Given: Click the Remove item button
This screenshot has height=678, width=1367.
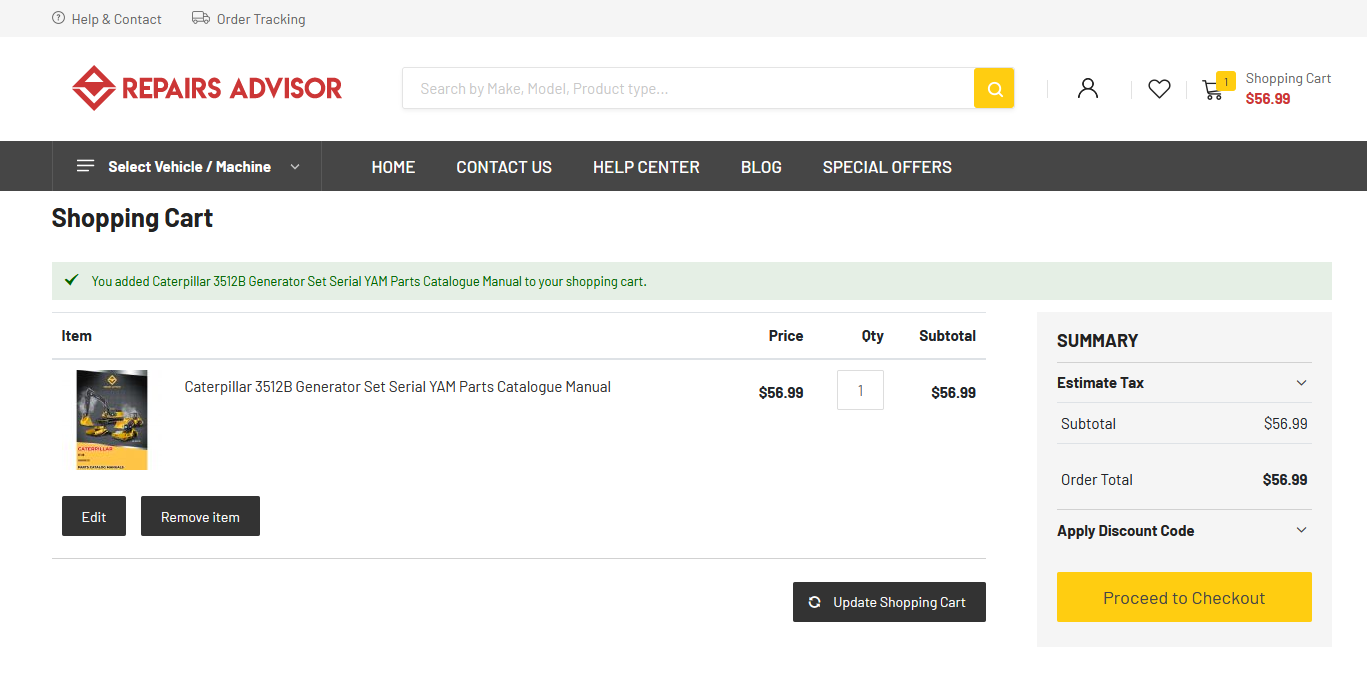Looking at the screenshot, I should [x=200, y=517].
